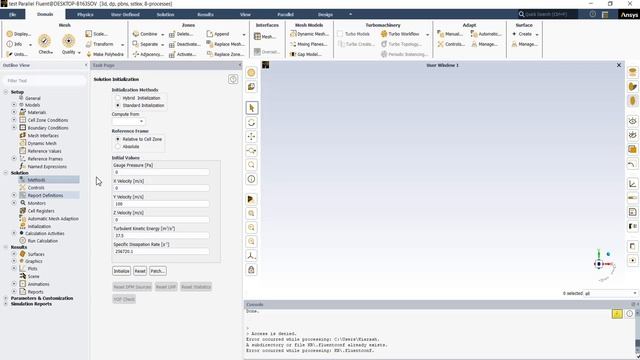Screen dimensions: 640x360
Task: Expand the Monitors tree node
Action: tap(14, 203)
